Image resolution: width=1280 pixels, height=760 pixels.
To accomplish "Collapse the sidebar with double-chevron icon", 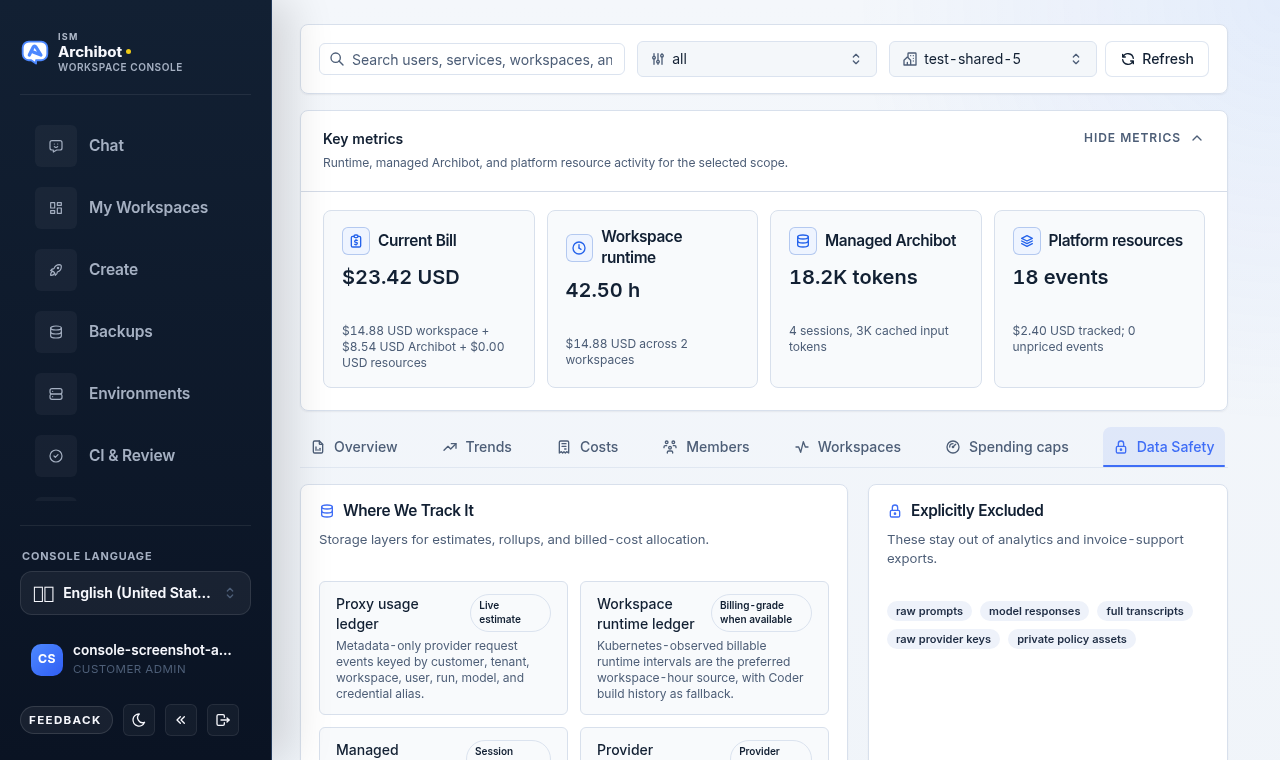I will (181, 720).
